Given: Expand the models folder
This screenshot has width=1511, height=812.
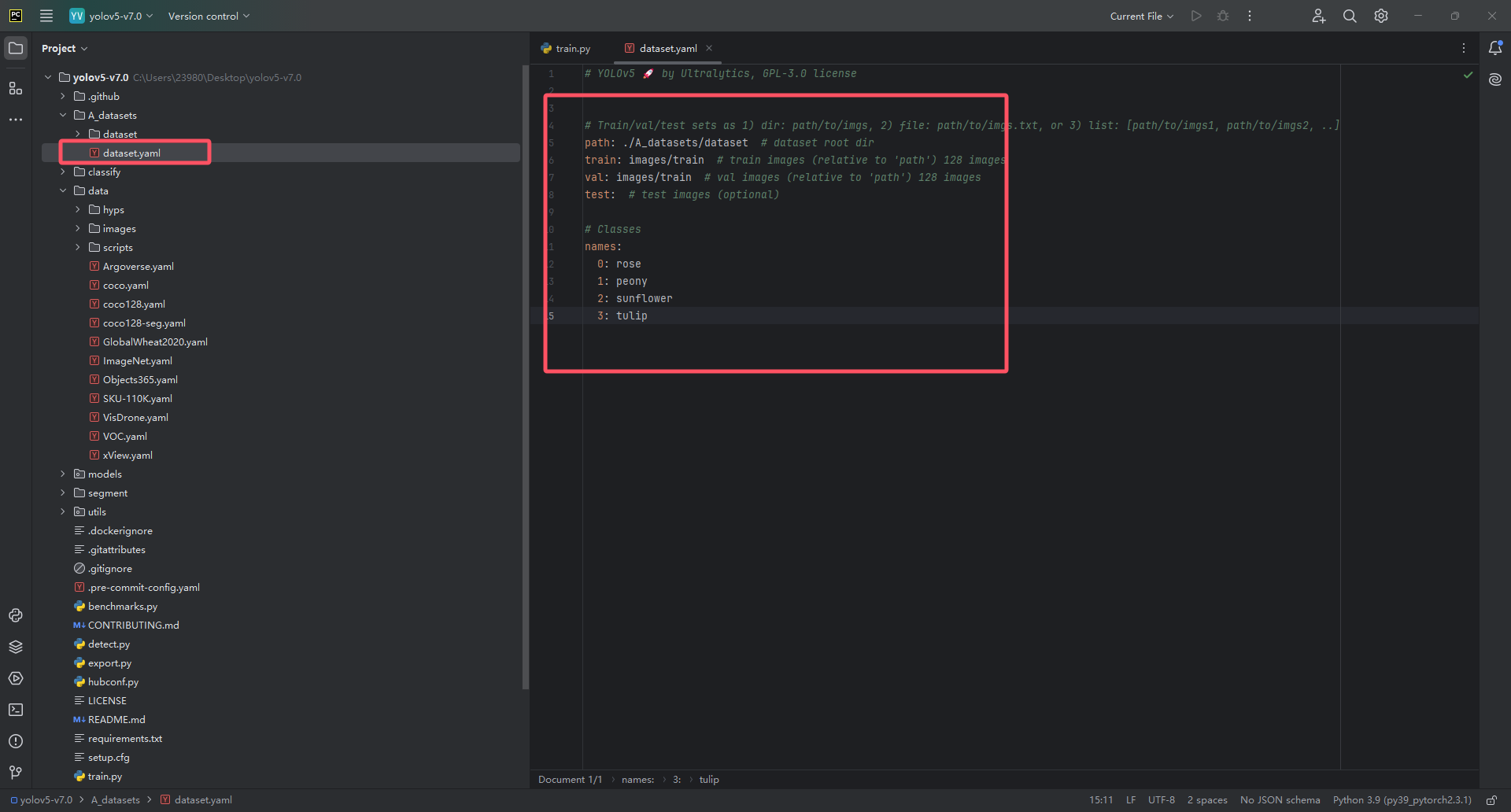Looking at the screenshot, I should coord(63,474).
